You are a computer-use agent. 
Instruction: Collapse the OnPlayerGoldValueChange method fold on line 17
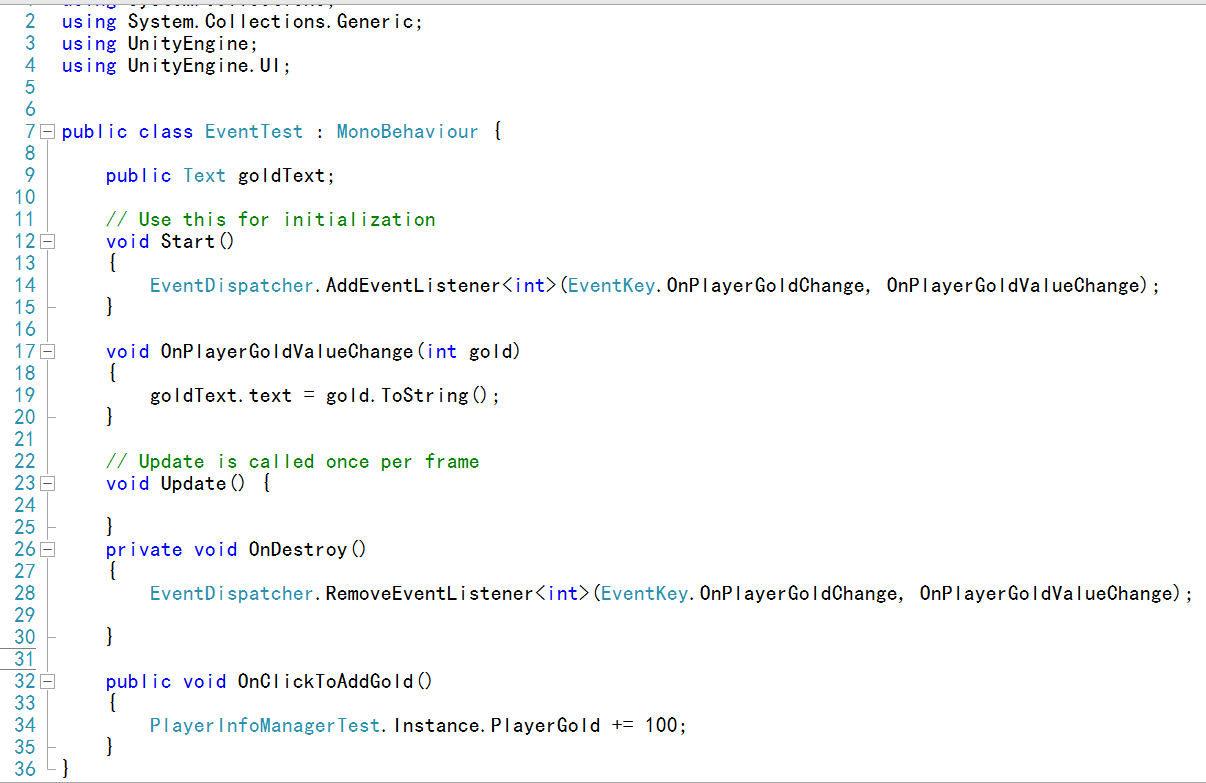[48, 352]
